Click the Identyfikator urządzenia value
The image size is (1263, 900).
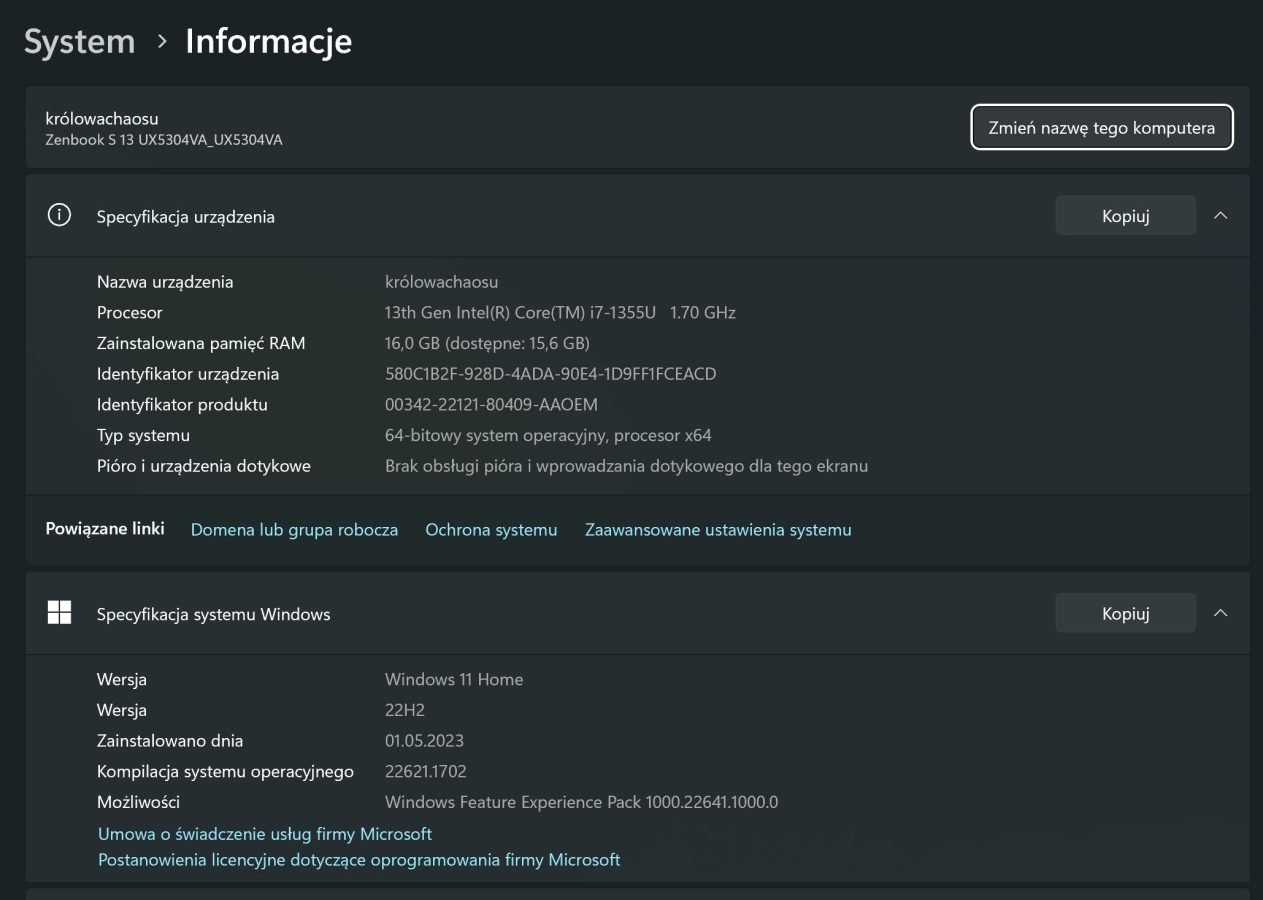click(x=550, y=374)
